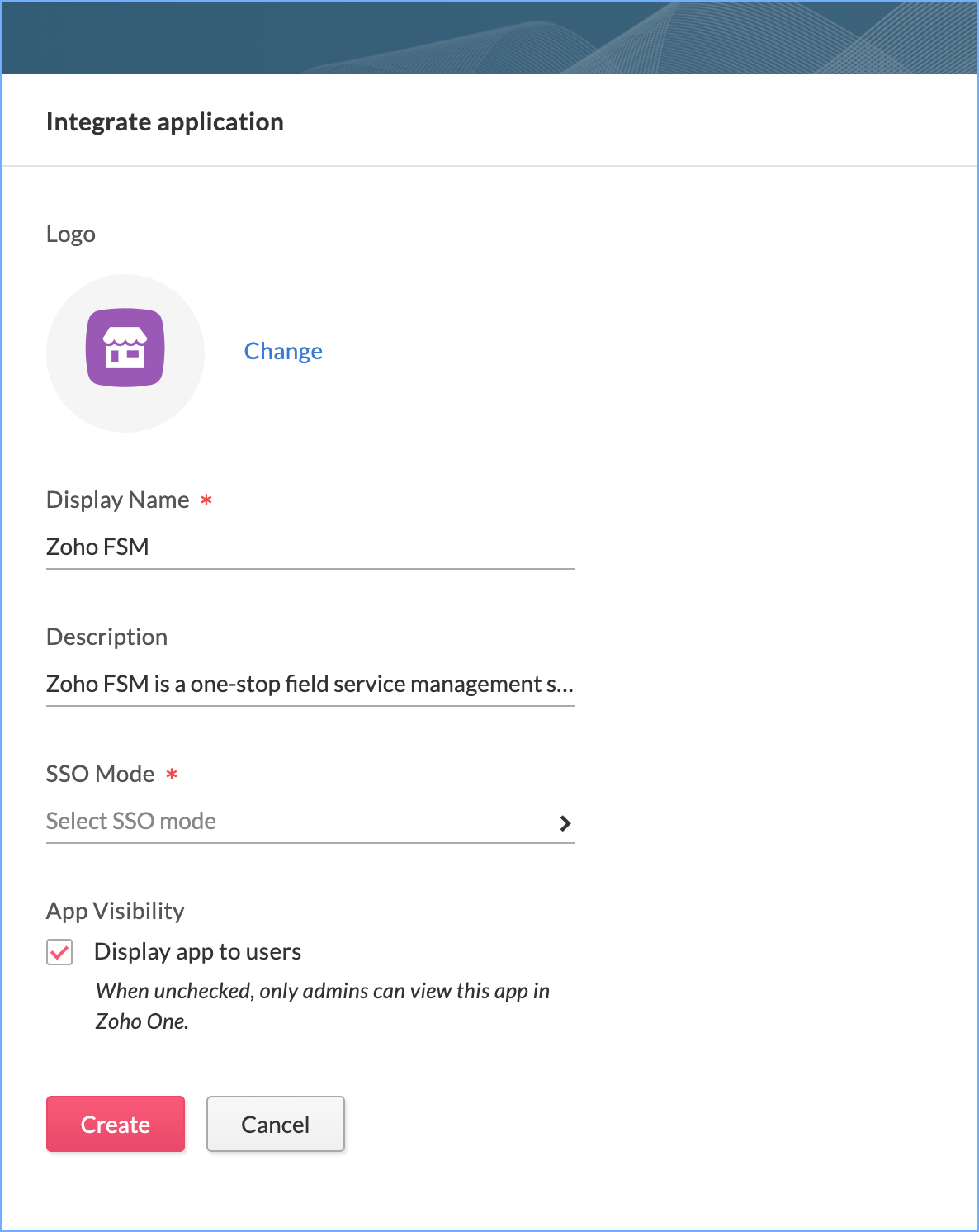Click the Display app to users label
The image size is (979, 1232).
tap(198, 951)
